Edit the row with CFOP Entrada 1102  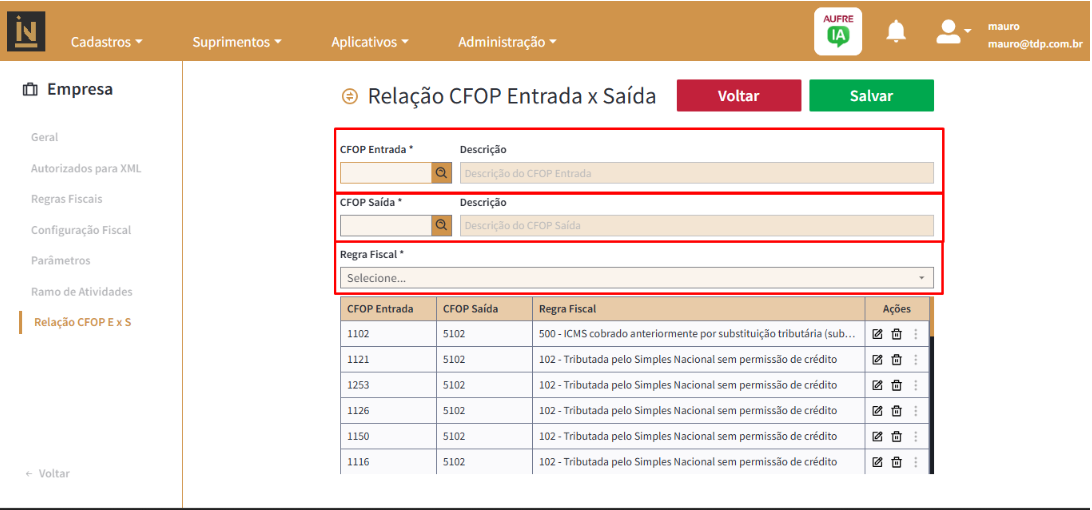877,333
